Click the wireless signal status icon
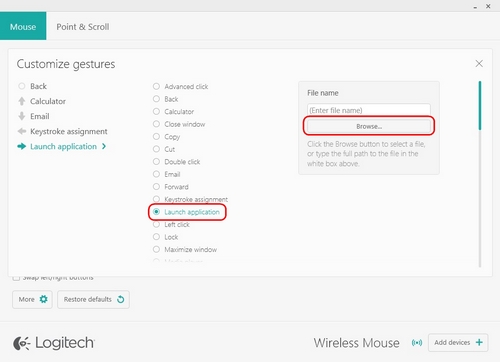The image size is (500, 362). click(417, 343)
